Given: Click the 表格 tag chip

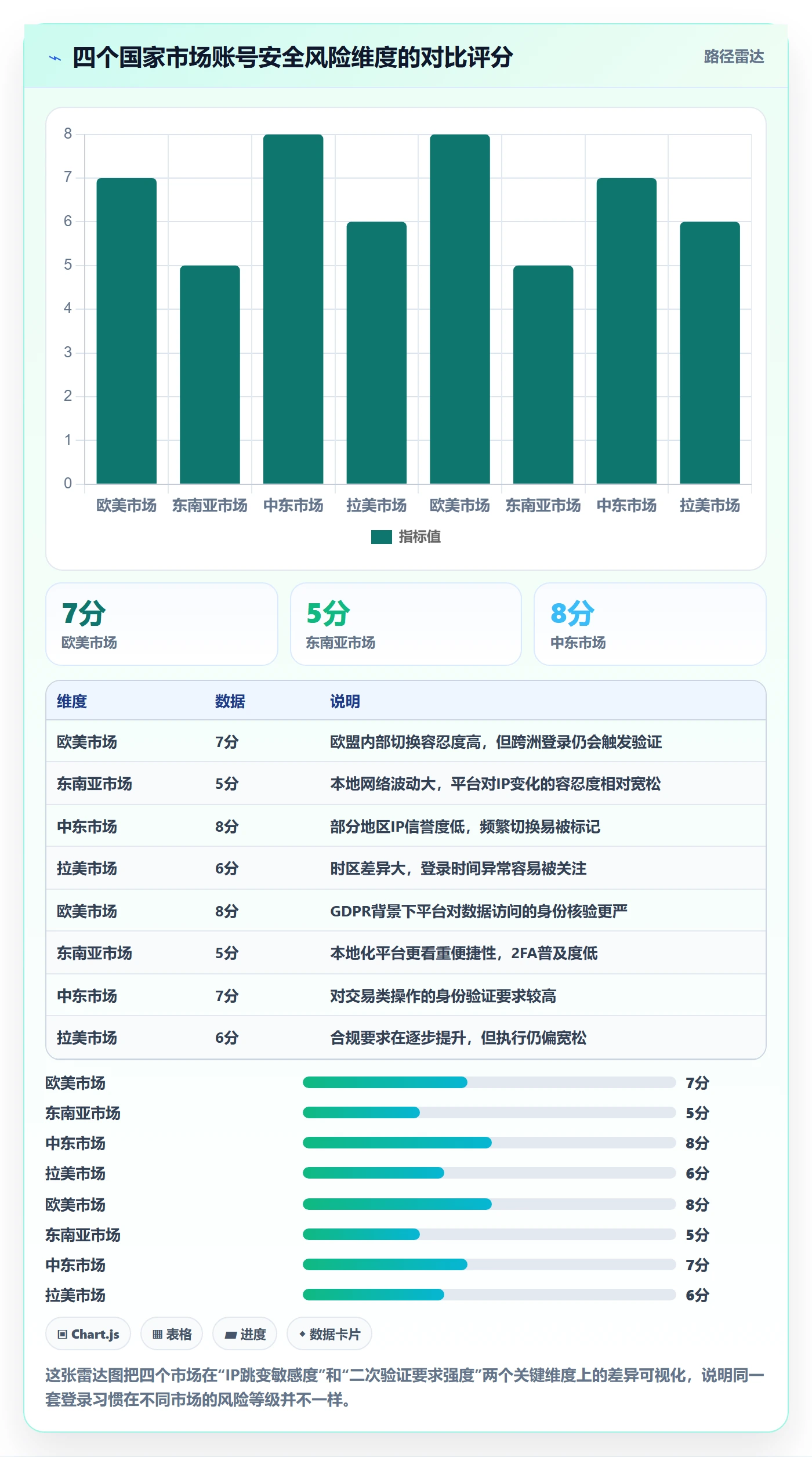Looking at the screenshot, I should [172, 1334].
